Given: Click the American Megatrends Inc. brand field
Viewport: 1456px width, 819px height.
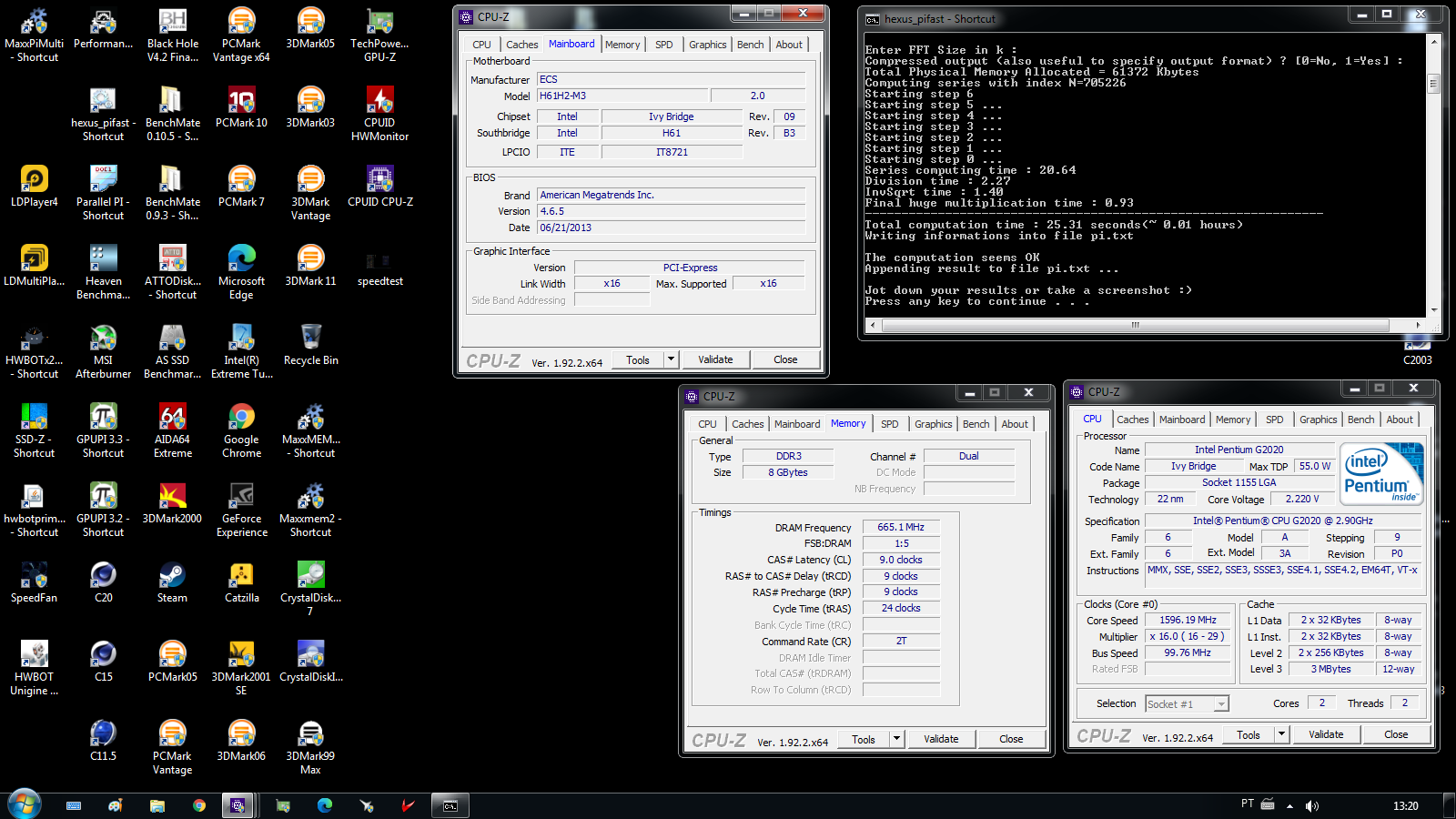Looking at the screenshot, I should (671, 195).
